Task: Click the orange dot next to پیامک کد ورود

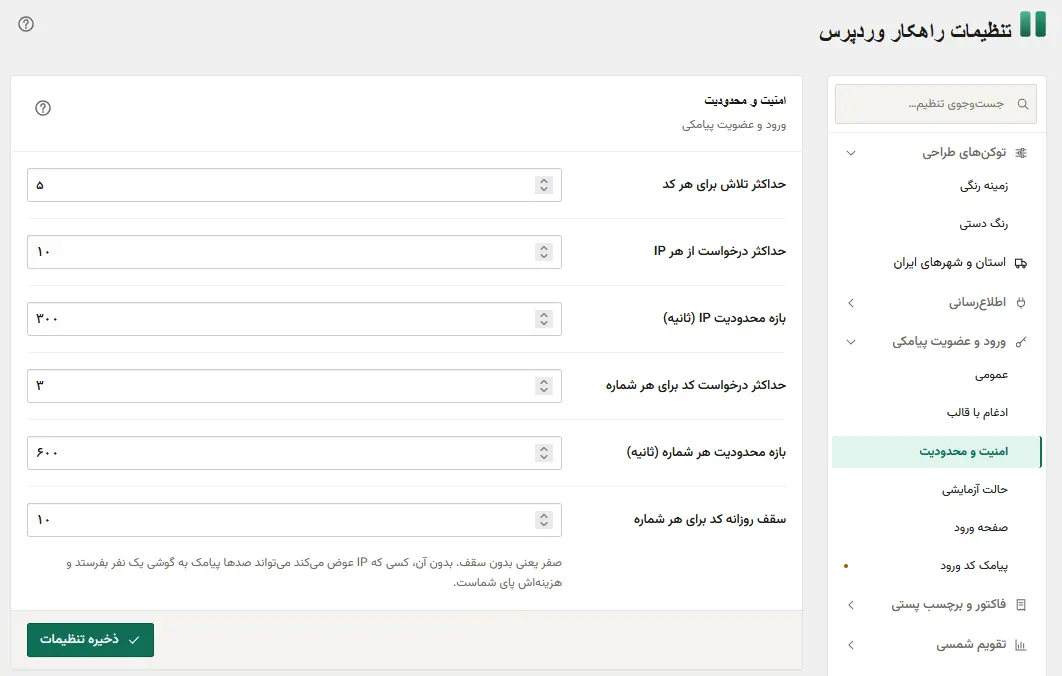Action: [846, 566]
